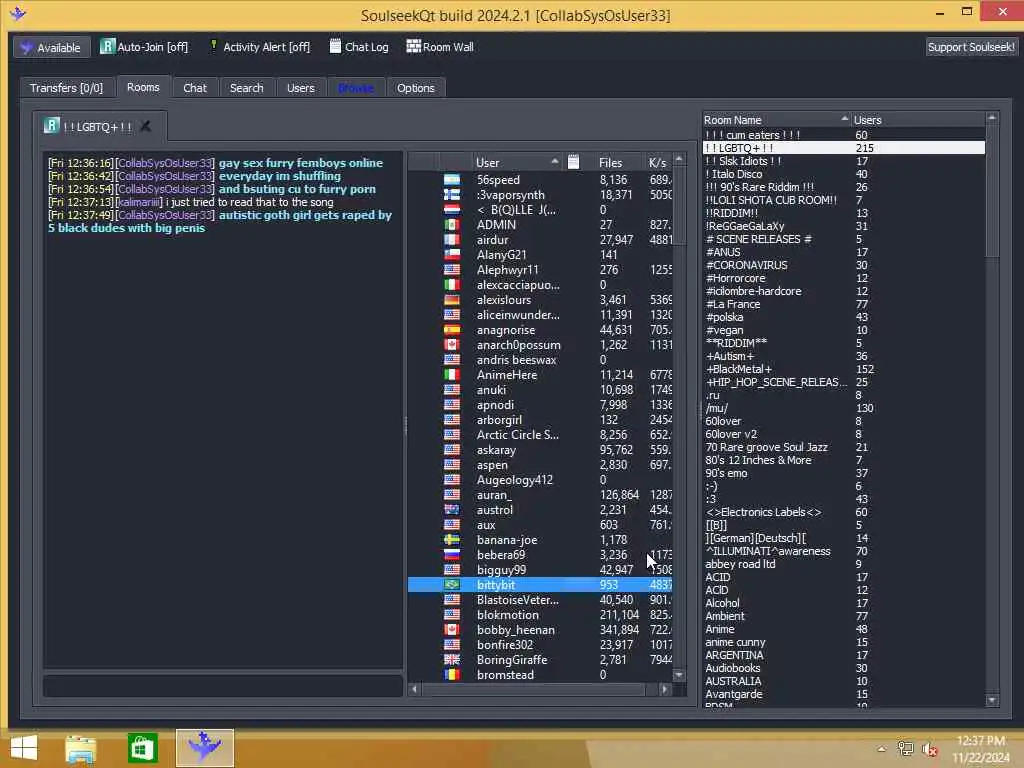The height and width of the screenshot is (768, 1024).
Task: Select user 56speed's flag icon
Action: 452,180
